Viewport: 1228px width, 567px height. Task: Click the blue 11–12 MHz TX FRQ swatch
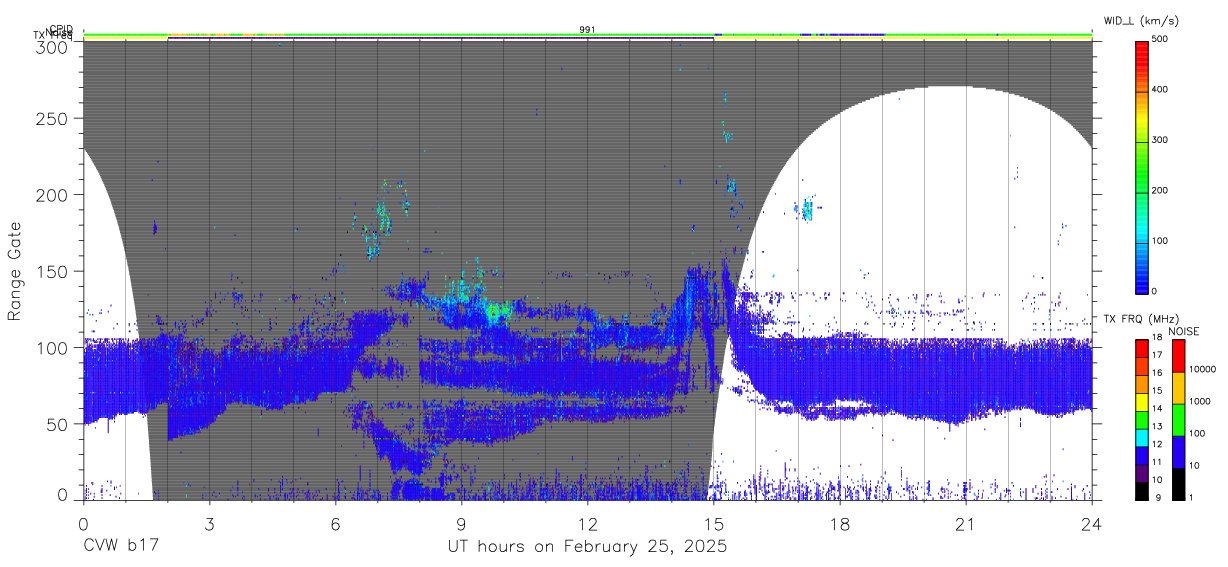(x=1142, y=455)
